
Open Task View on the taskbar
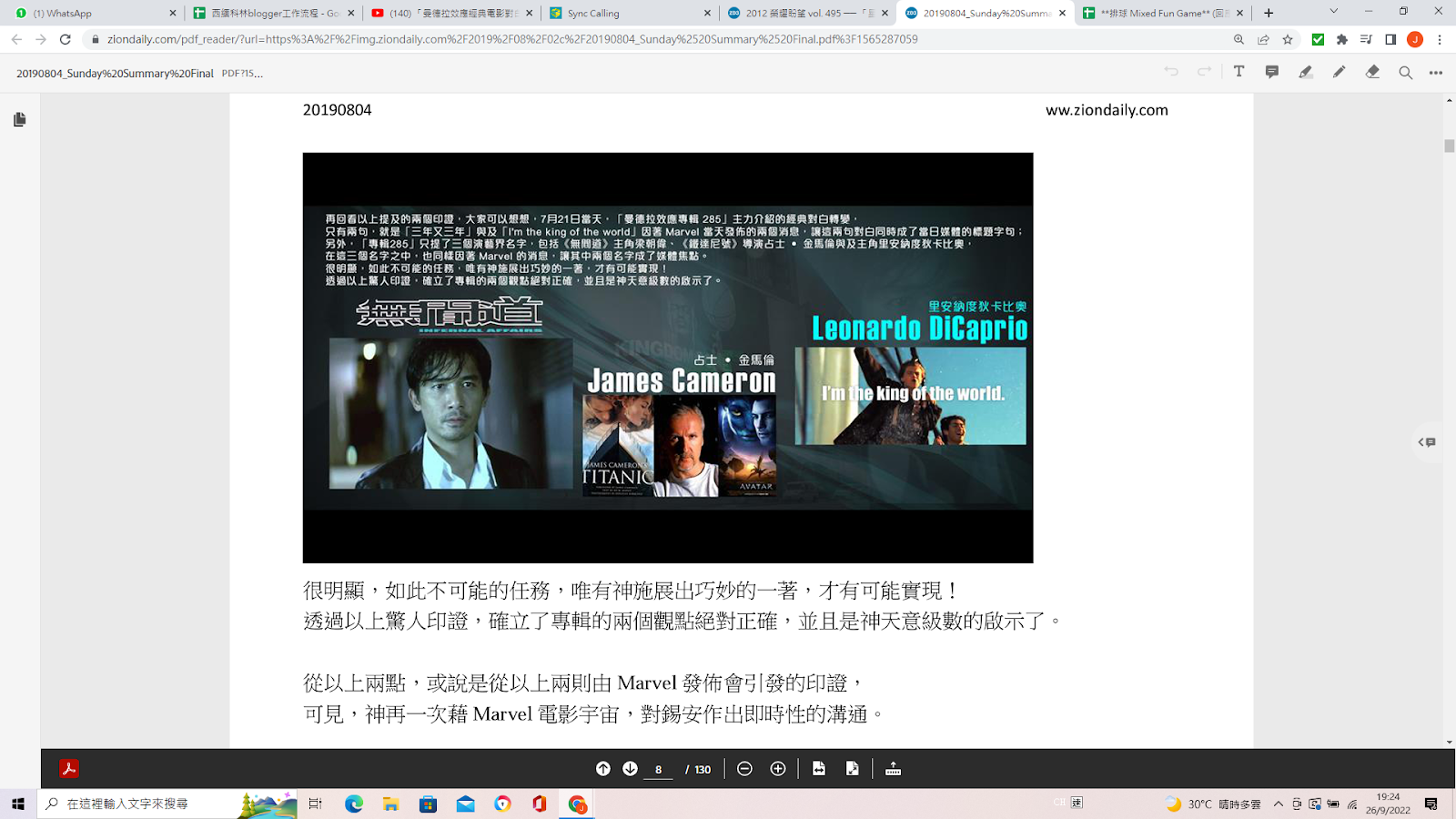(x=316, y=804)
